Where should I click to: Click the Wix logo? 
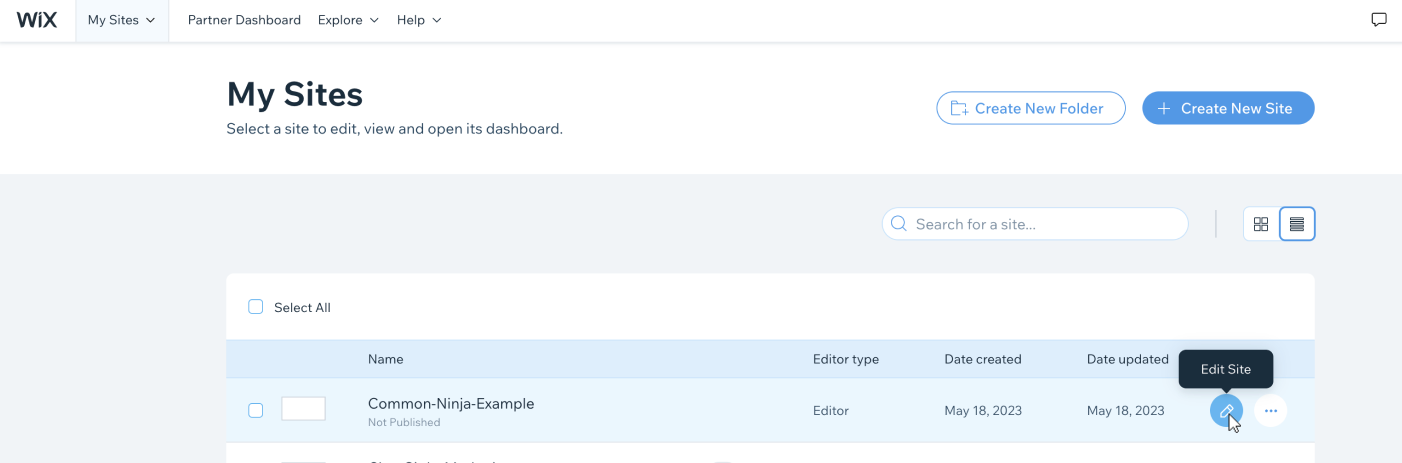coord(37,20)
